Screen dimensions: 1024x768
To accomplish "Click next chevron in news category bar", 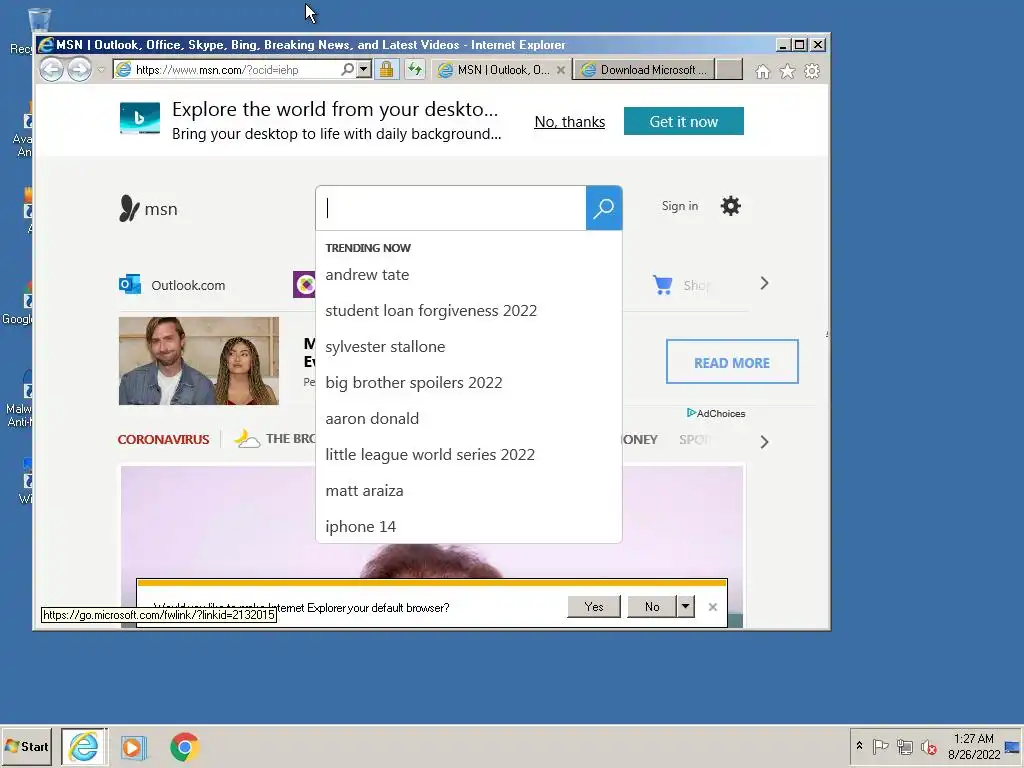I will pyautogui.click(x=764, y=442).
